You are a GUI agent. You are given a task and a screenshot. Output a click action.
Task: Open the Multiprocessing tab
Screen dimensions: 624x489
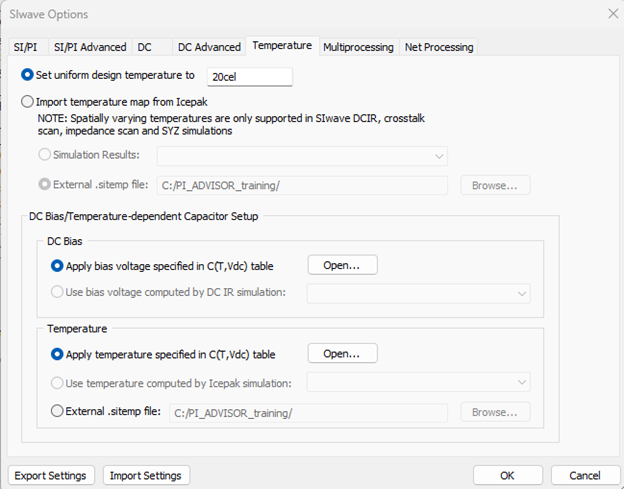point(357,47)
